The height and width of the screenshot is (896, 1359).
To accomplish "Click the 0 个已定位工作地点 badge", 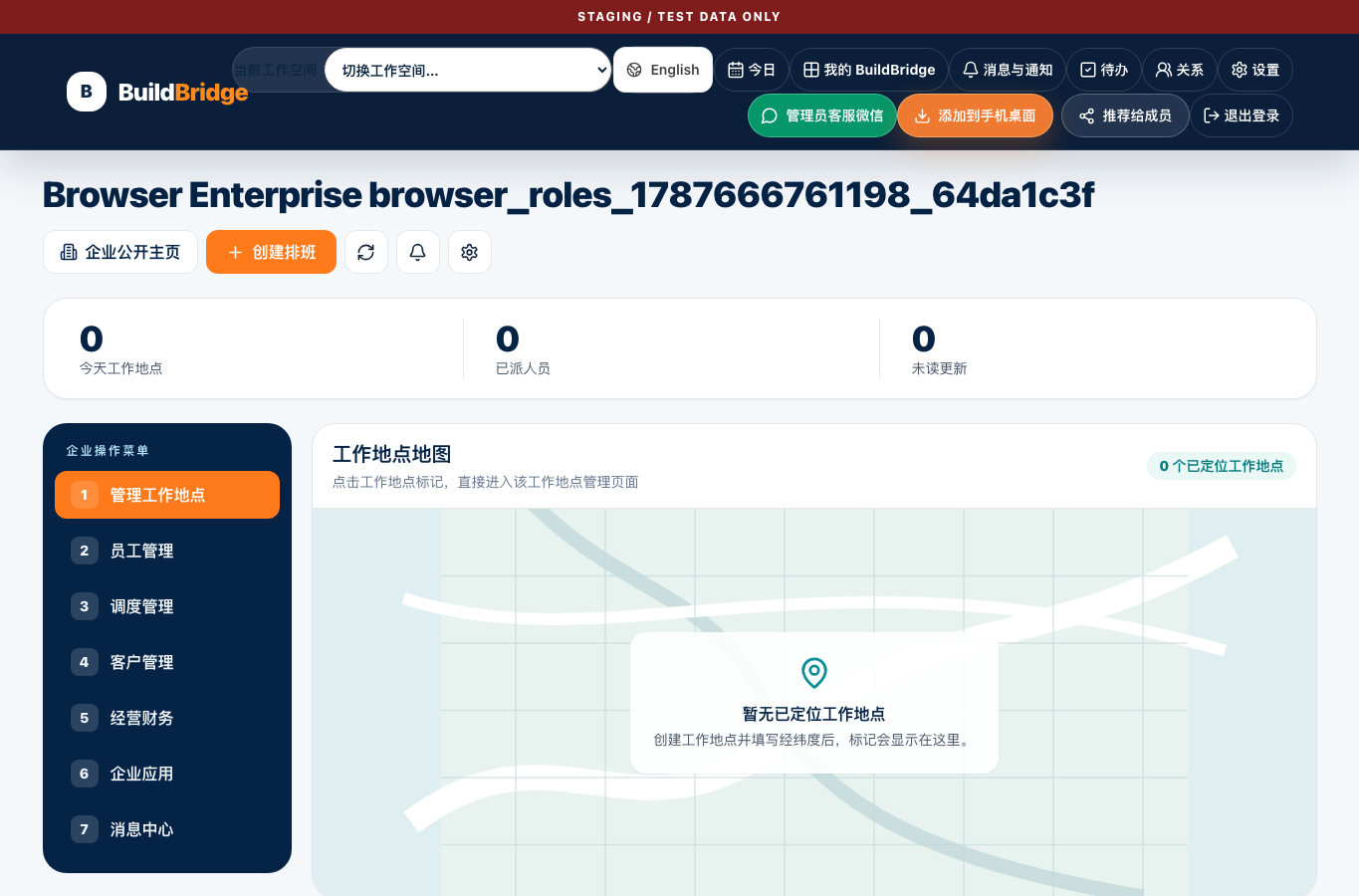I will tap(1222, 466).
